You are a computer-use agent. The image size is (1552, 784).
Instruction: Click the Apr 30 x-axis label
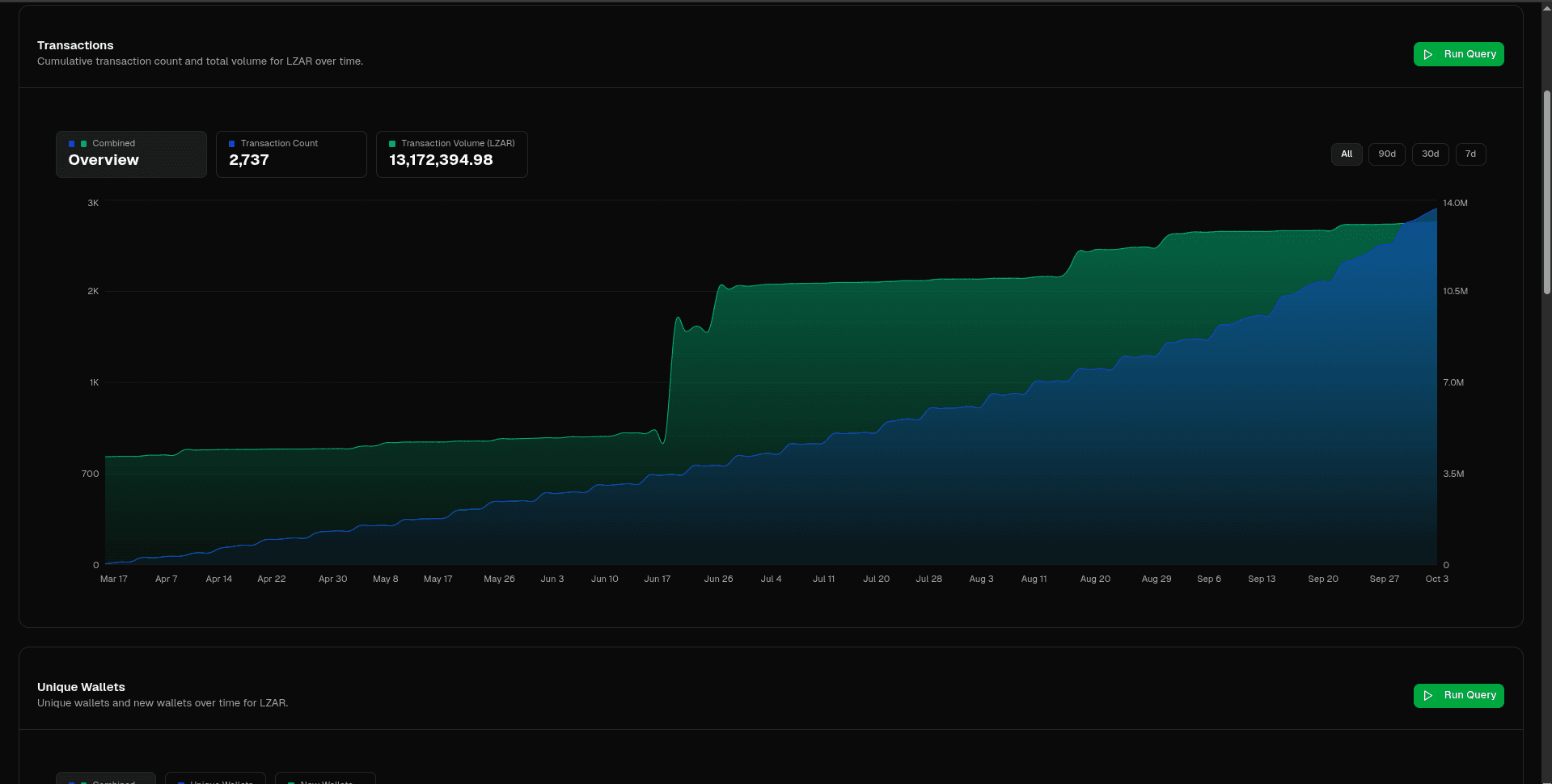point(333,579)
